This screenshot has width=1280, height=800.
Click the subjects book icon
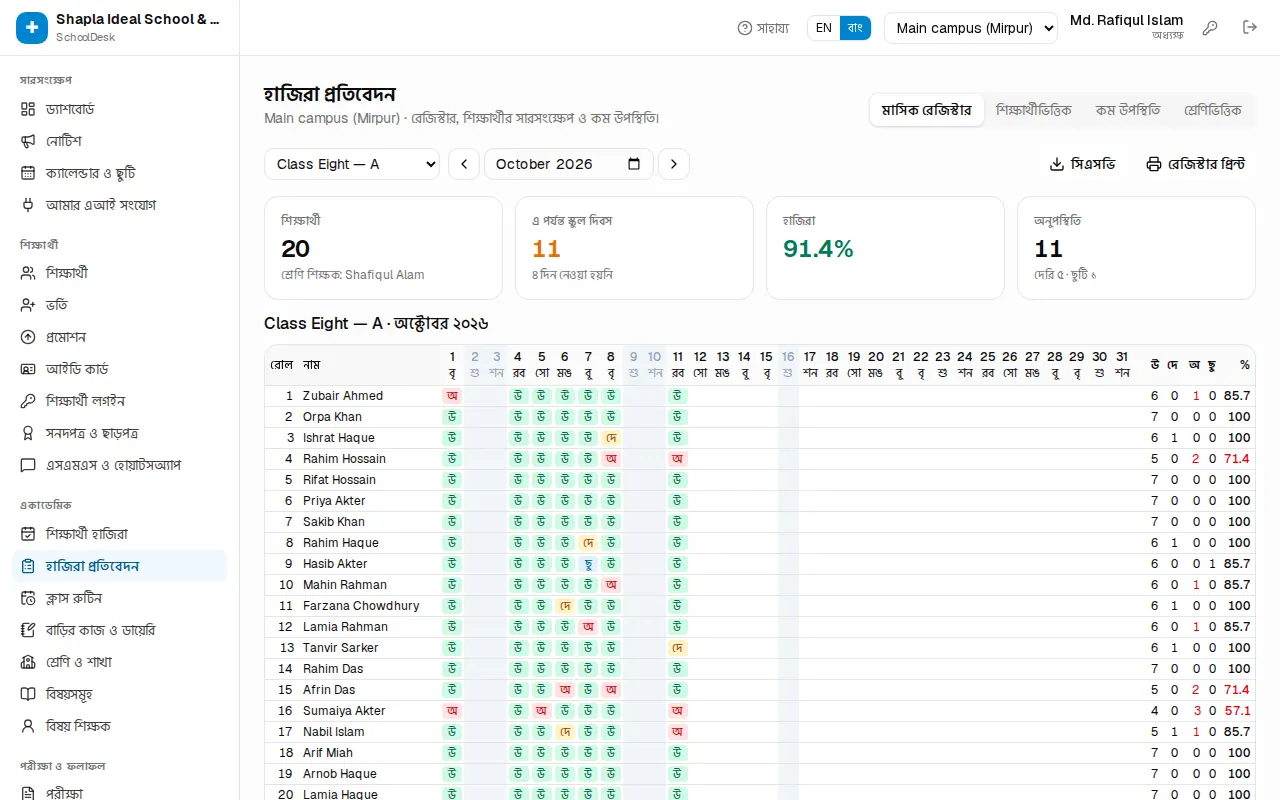(x=28, y=694)
